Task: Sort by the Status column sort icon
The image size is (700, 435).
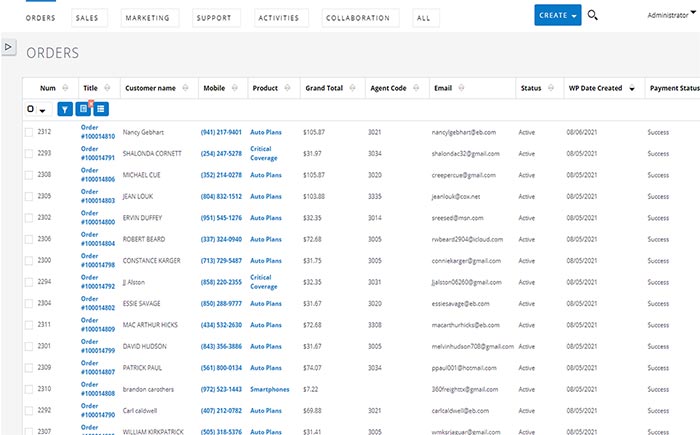Action: (x=551, y=88)
